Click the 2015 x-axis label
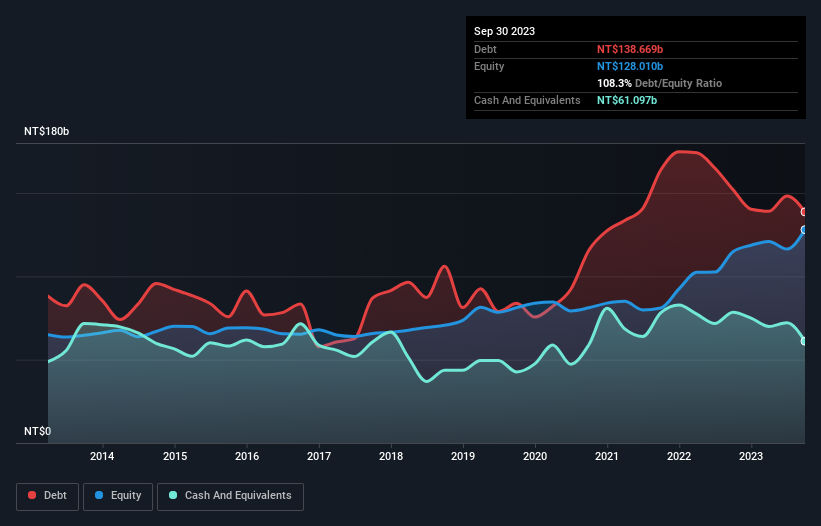 coord(175,456)
